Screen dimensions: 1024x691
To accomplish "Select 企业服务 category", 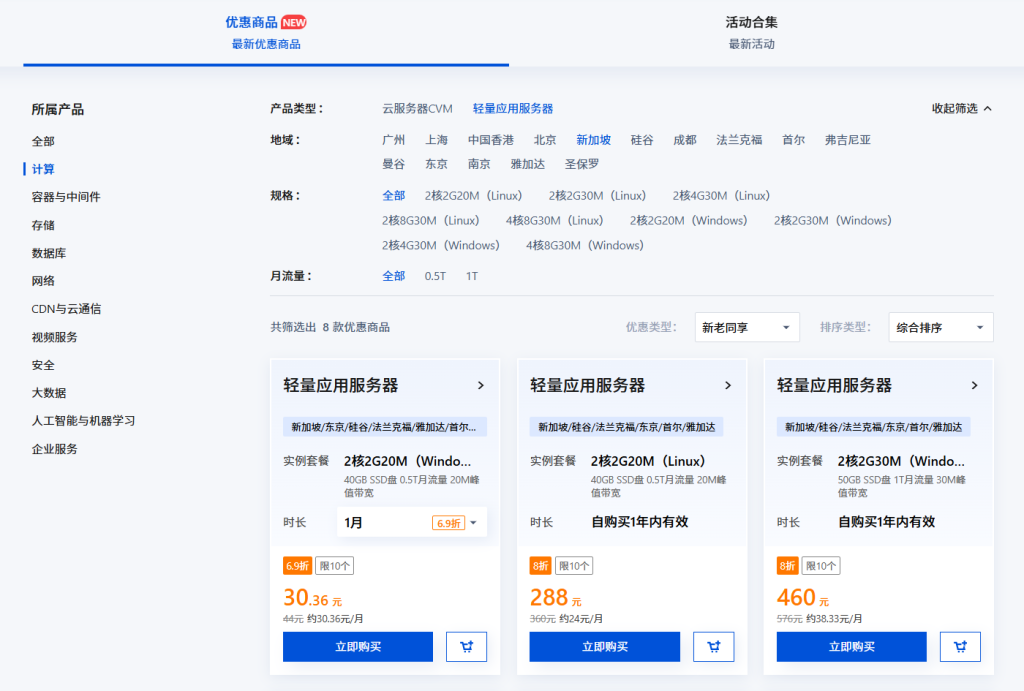I will pos(54,449).
